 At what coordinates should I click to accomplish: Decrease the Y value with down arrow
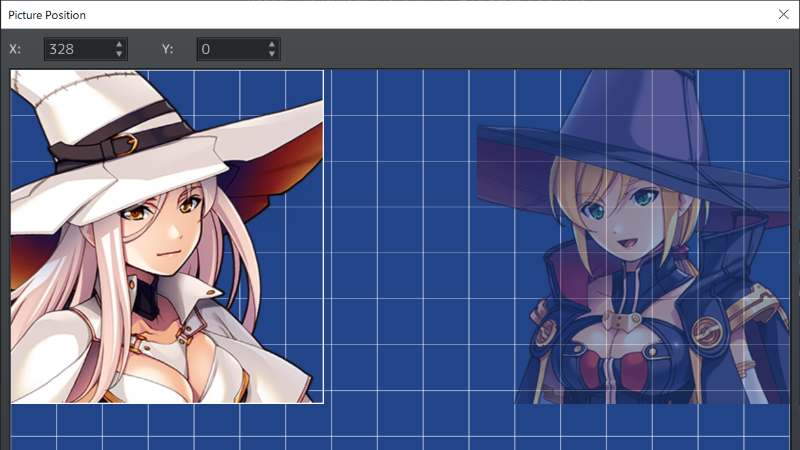click(272, 54)
